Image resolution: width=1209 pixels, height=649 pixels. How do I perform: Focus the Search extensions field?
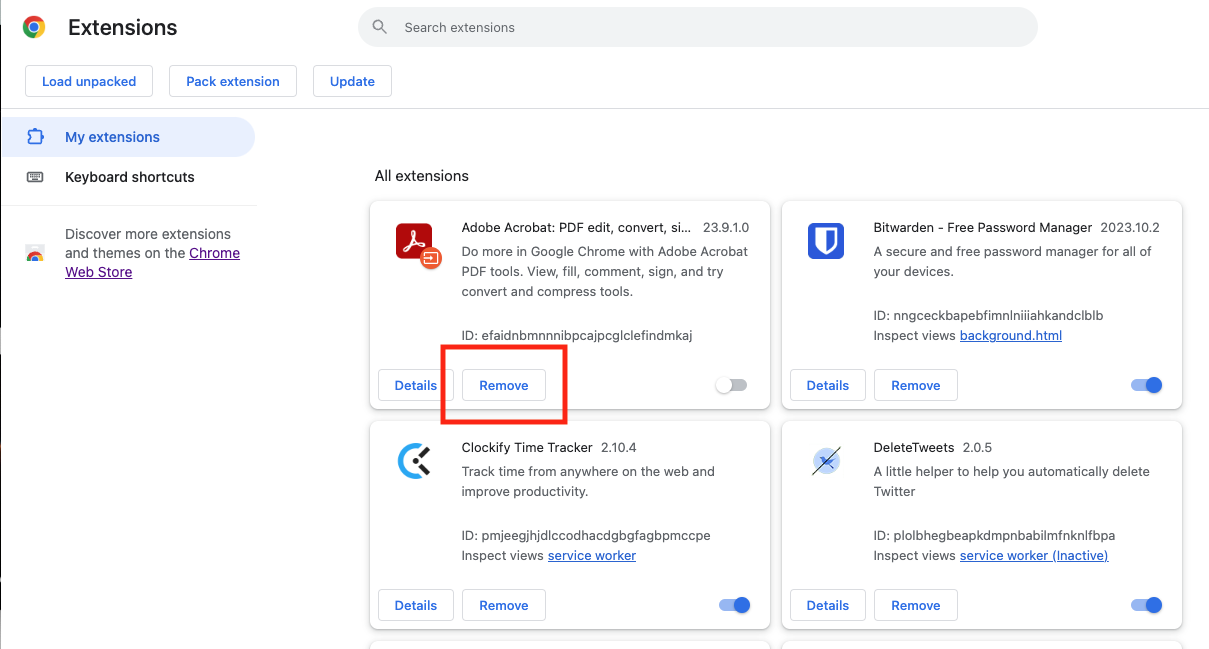pyautogui.click(x=698, y=27)
